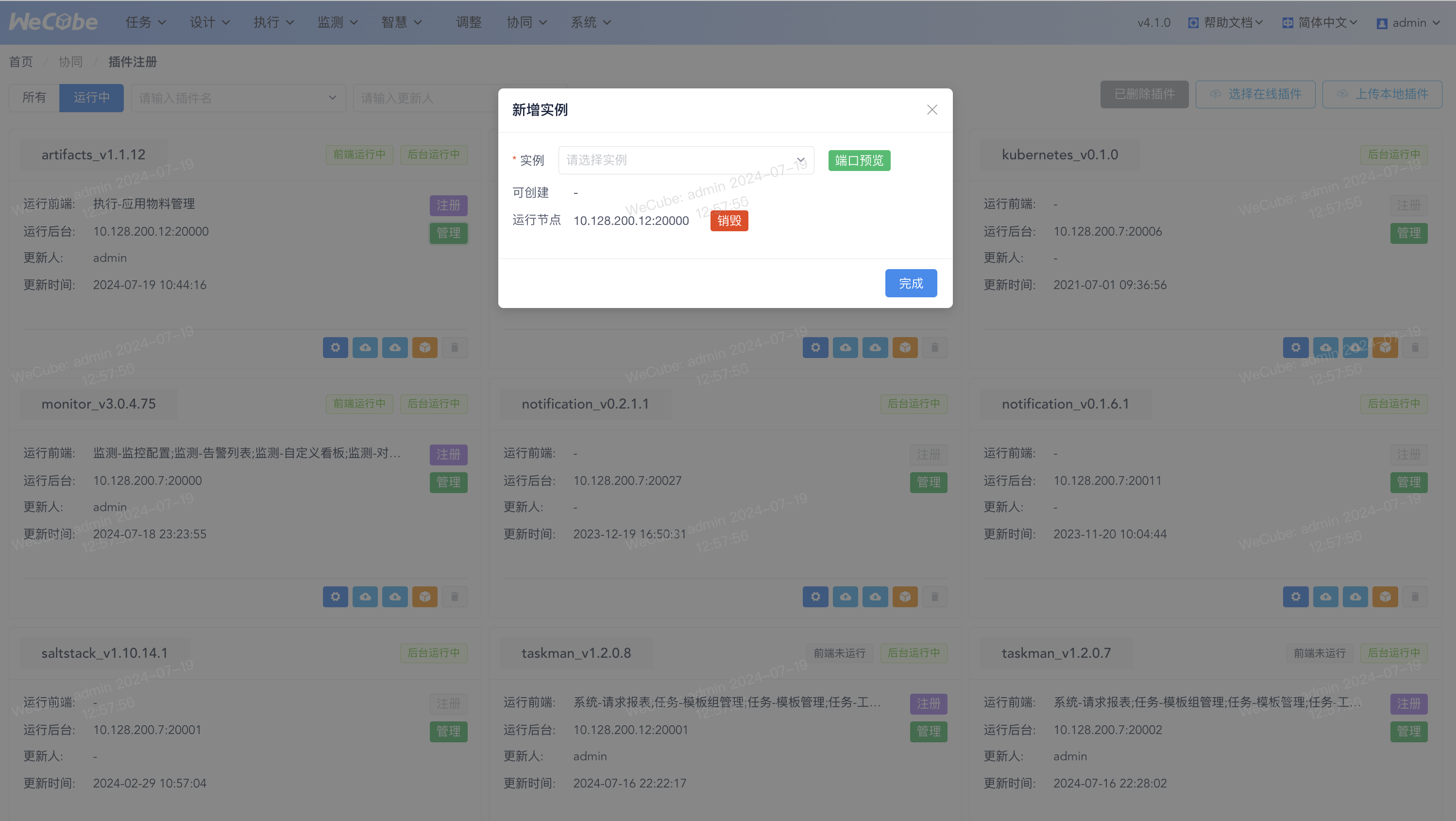1456x821 pixels.
Task: Click trash icon in notification_v0.2.1.1 card
Action: (935, 597)
